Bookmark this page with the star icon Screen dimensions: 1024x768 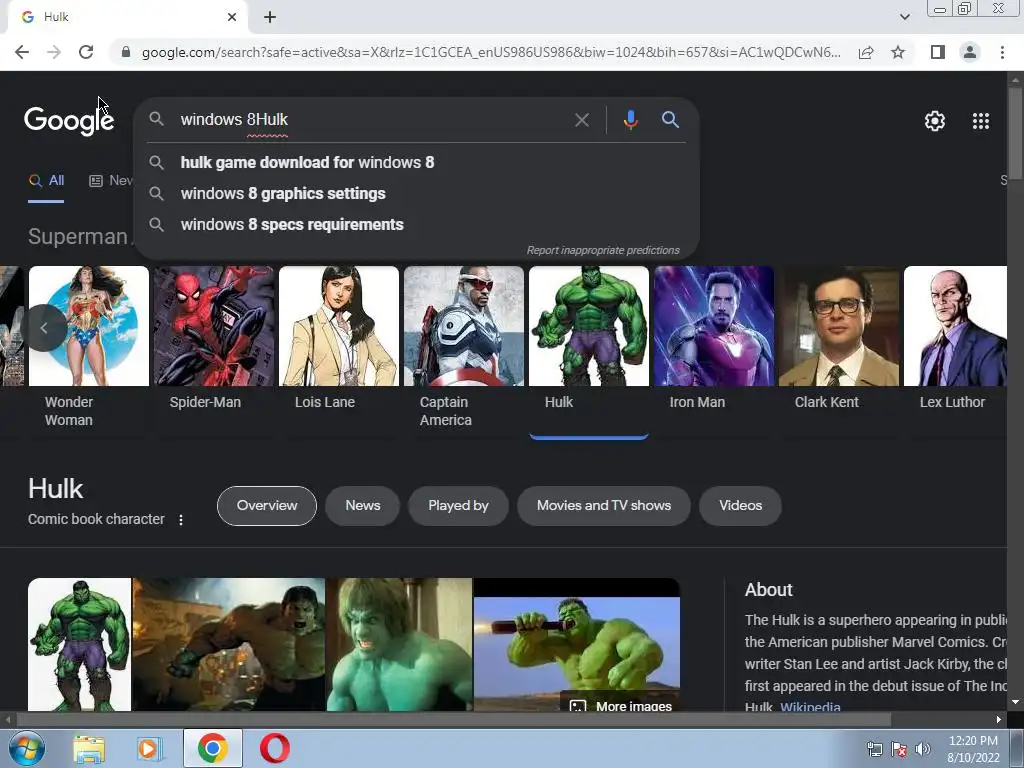898,52
